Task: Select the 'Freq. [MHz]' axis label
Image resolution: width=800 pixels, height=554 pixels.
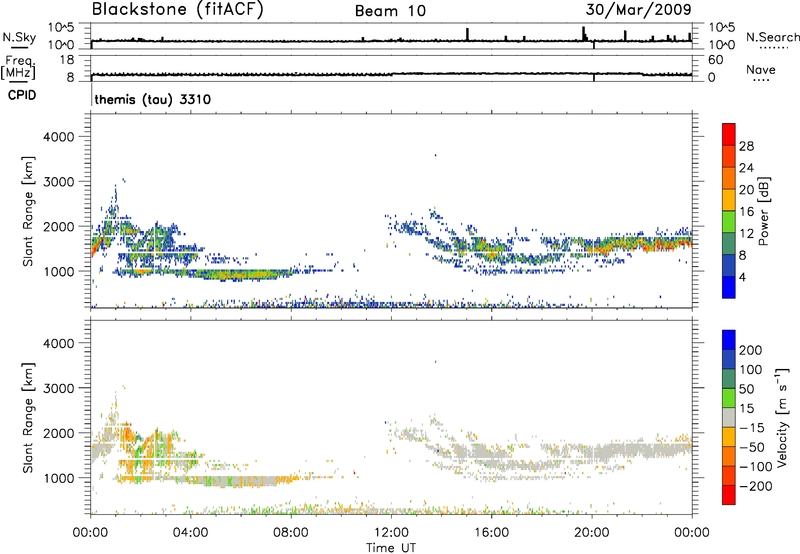Action: pos(18,68)
